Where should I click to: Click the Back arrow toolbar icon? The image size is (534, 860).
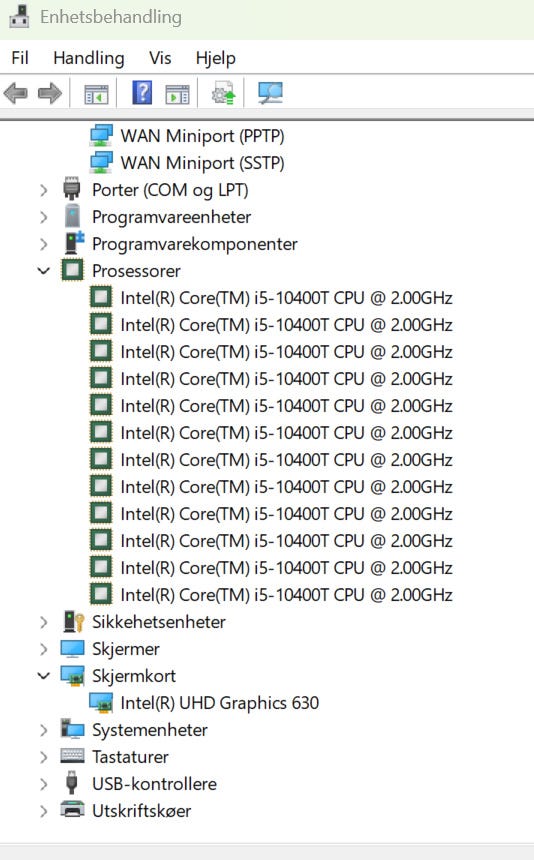(x=15, y=93)
